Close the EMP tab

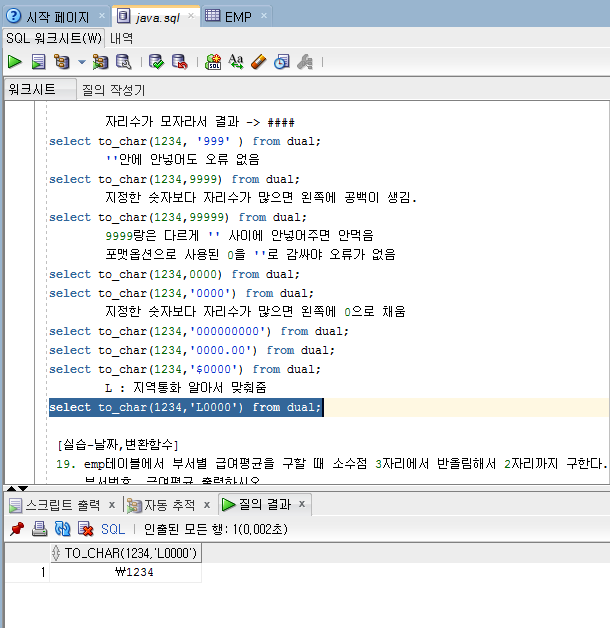[264, 16]
